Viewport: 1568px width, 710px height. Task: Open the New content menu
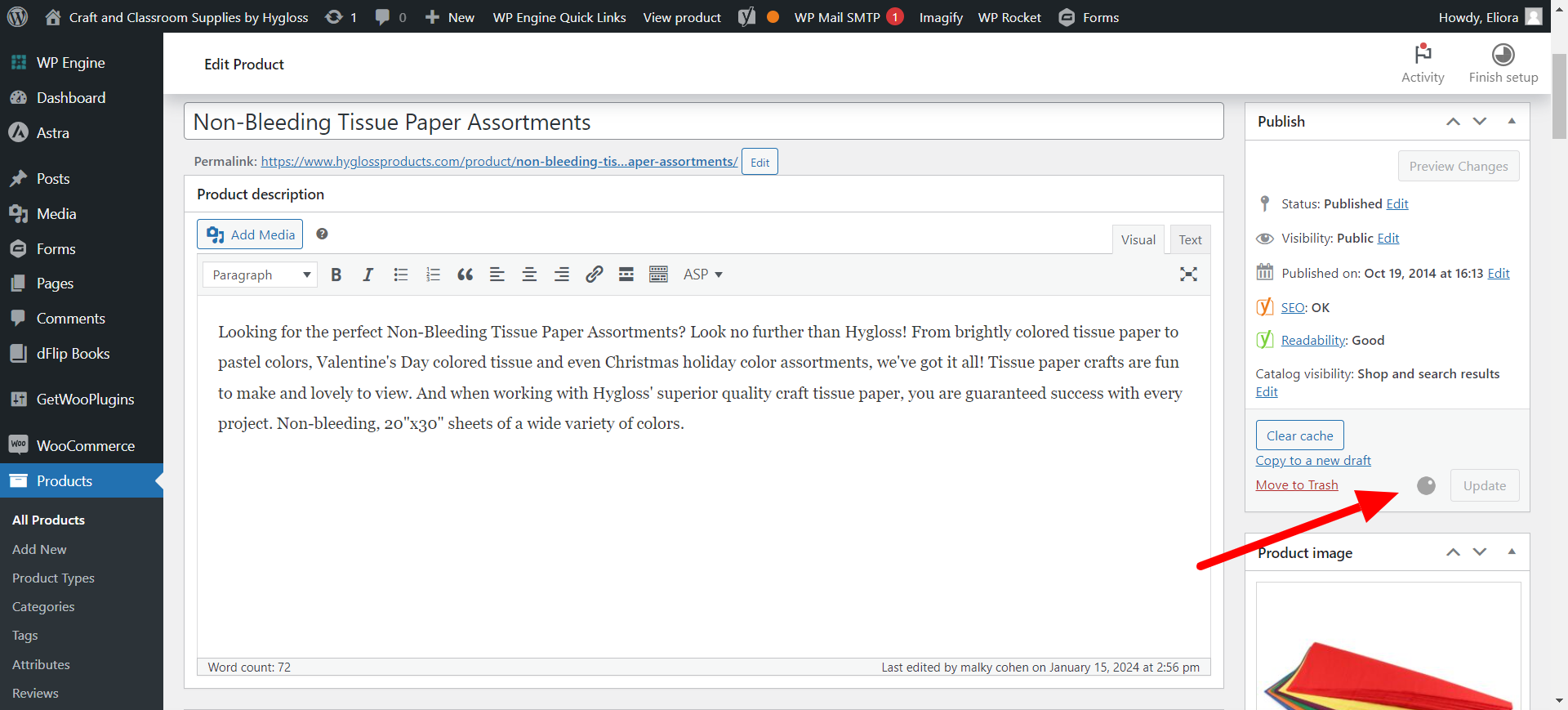point(450,17)
